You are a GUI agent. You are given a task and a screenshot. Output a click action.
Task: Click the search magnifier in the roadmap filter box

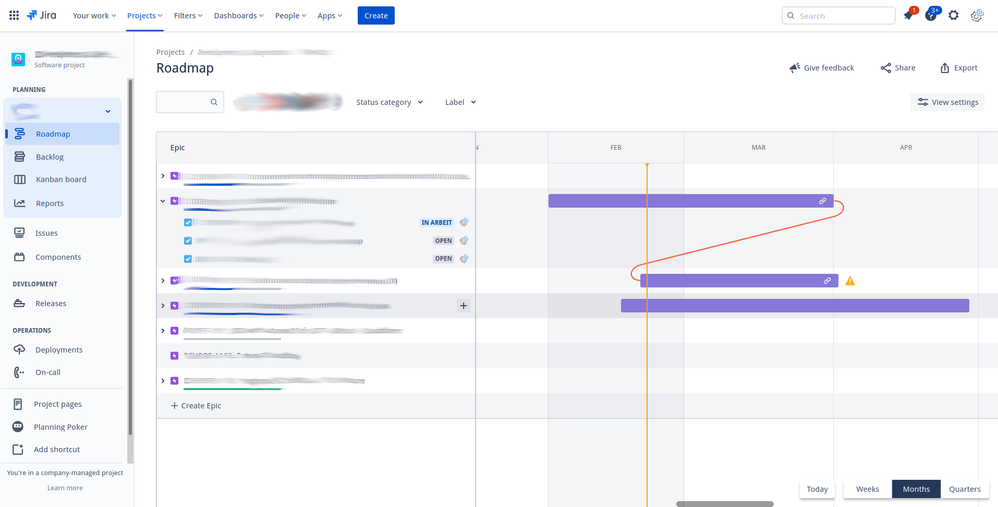point(214,102)
